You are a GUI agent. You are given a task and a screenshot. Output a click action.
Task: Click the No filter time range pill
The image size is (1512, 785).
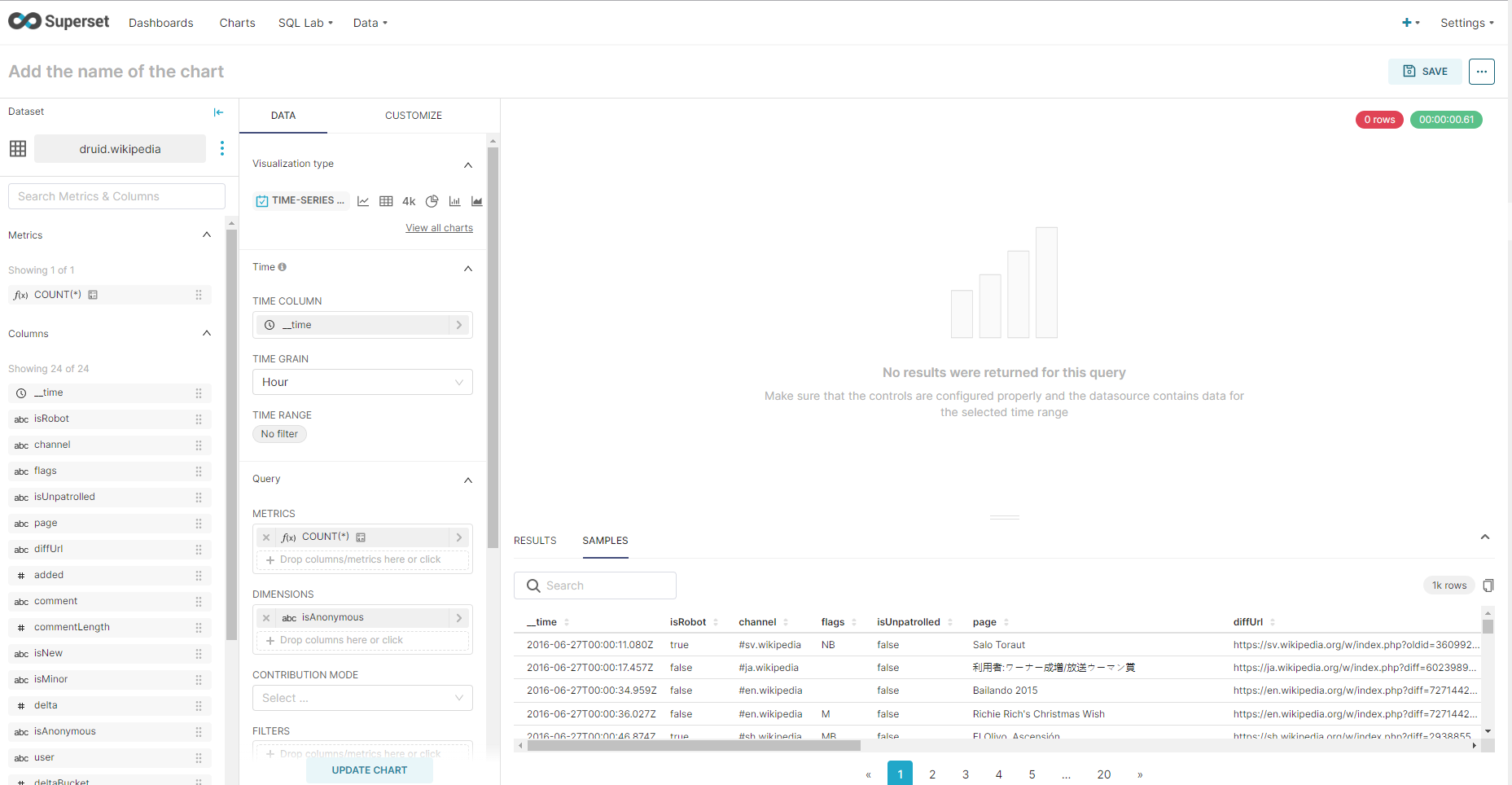click(279, 434)
